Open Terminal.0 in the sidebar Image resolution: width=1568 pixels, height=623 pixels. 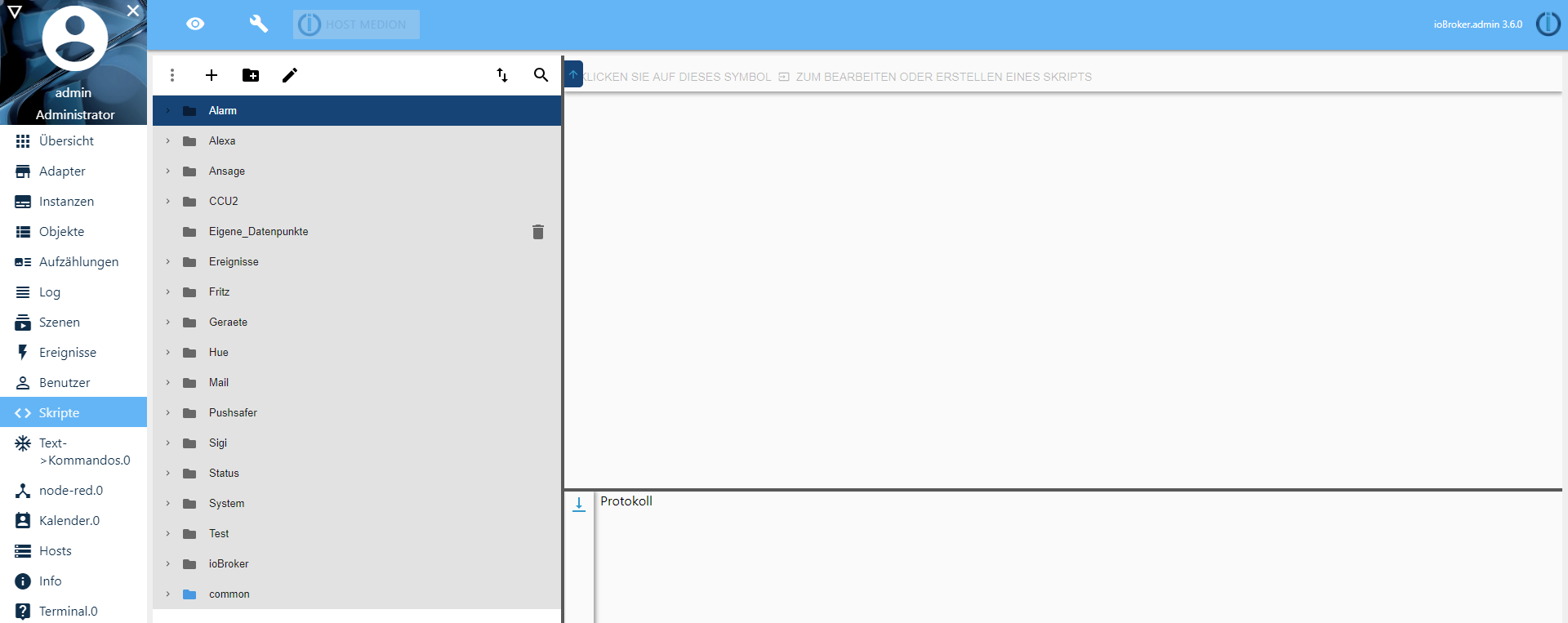pos(73,612)
